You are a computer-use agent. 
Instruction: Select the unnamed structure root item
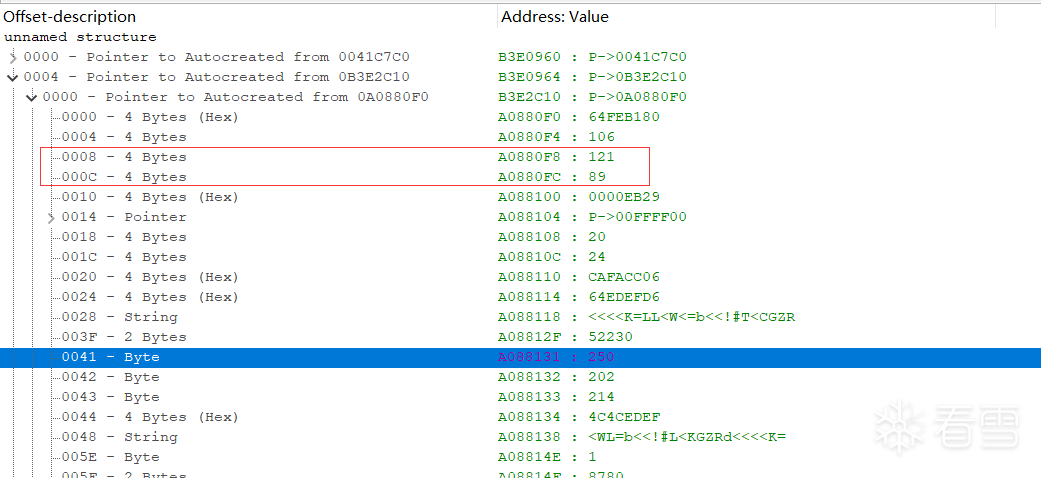80,37
